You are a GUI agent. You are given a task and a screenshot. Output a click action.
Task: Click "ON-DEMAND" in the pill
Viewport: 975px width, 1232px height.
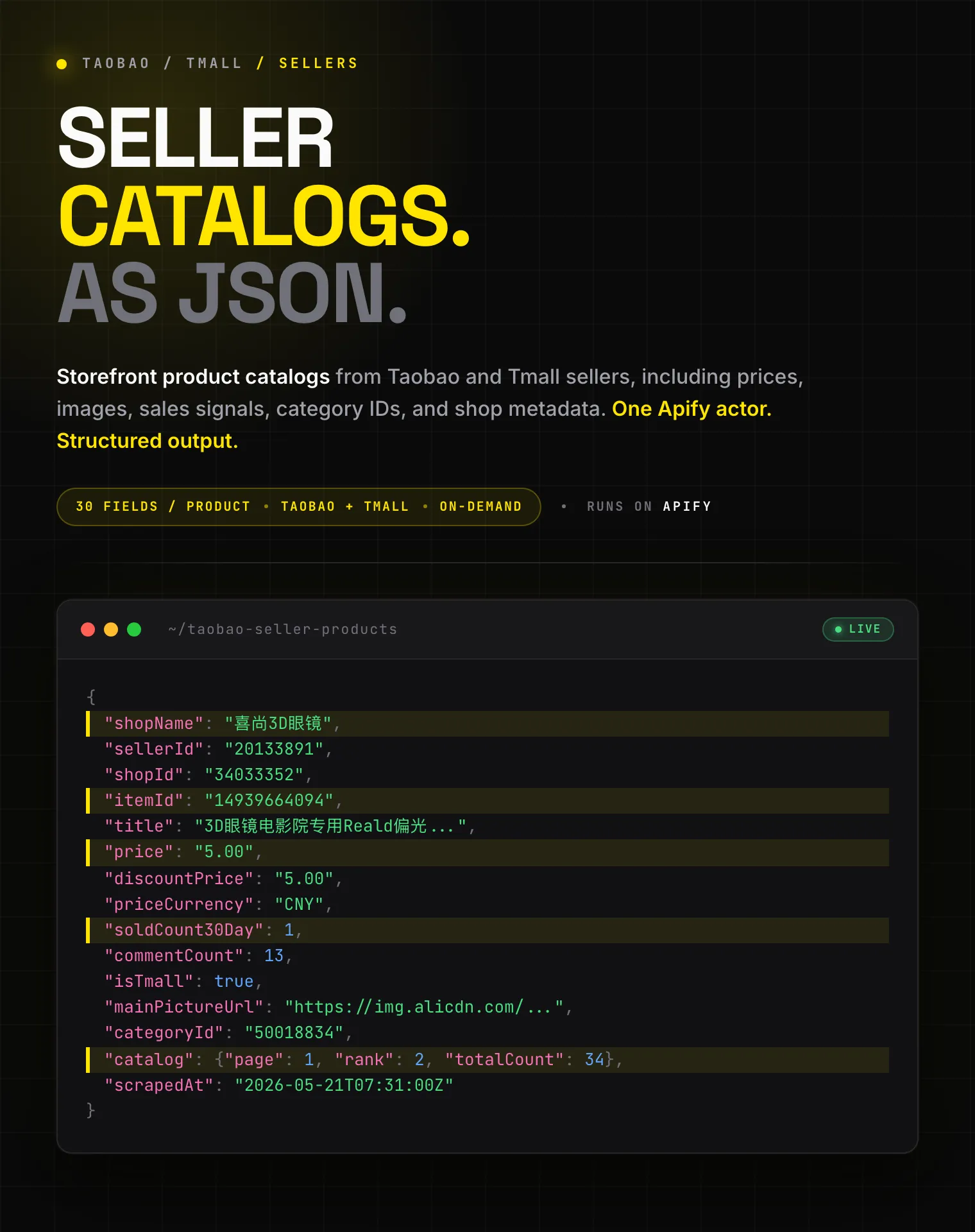pos(480,506)
